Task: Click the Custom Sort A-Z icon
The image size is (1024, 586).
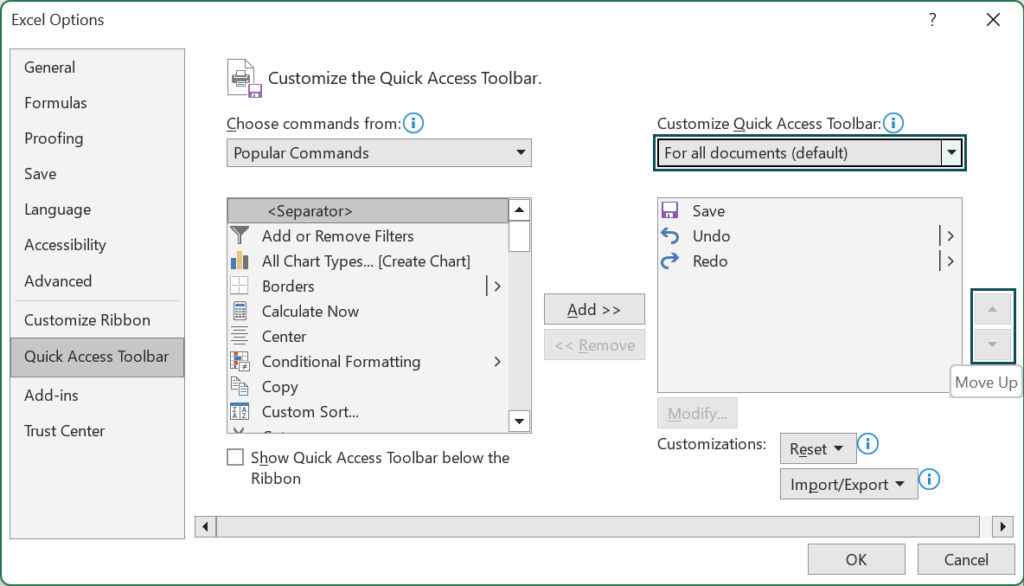Action: pyautogui.click(x=240, y=412)
